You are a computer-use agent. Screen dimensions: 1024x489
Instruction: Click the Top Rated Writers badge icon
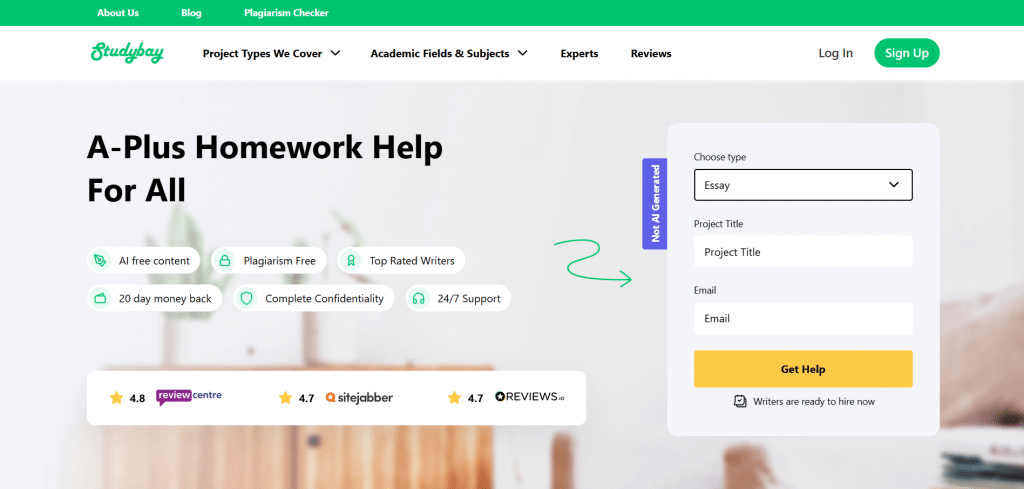[351, 260]
